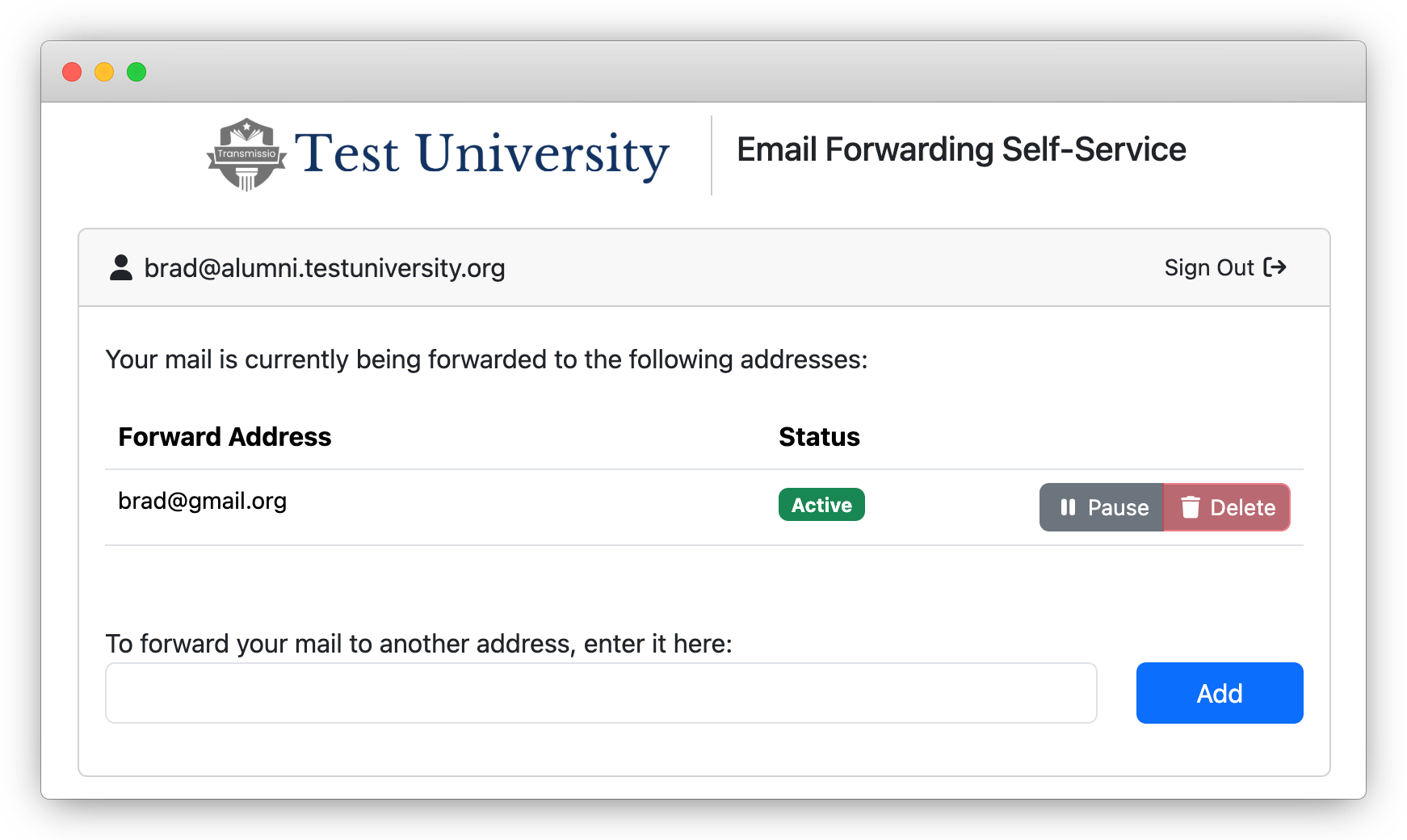
Task: Minimize the window with the yellow button
Action: pyautogui.click(x=104, y=72)
